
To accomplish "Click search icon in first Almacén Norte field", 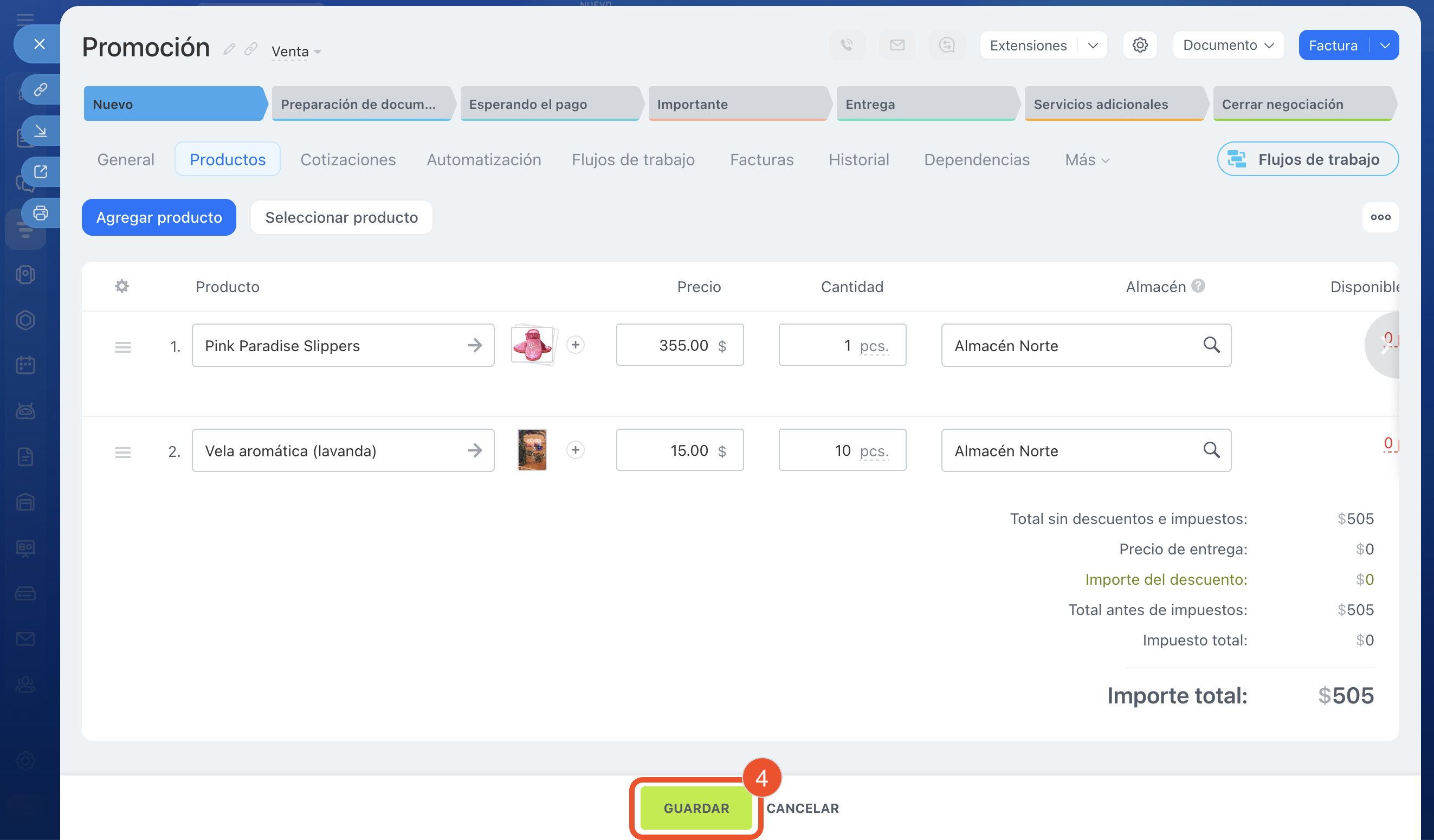I will click(1211, 345).
